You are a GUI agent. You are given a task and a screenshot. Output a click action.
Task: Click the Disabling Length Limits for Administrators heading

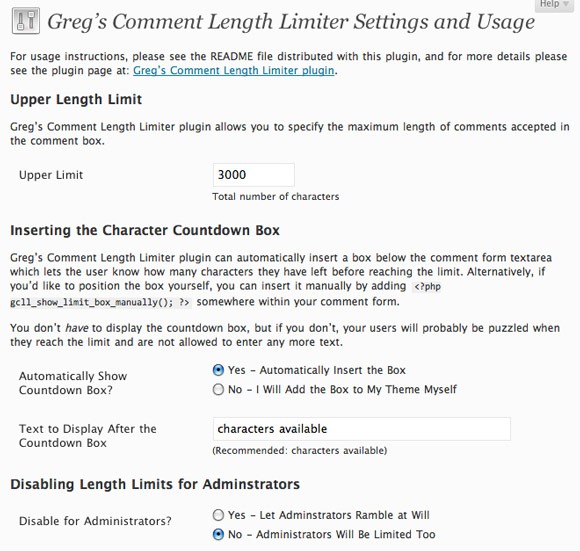(155, 484)
